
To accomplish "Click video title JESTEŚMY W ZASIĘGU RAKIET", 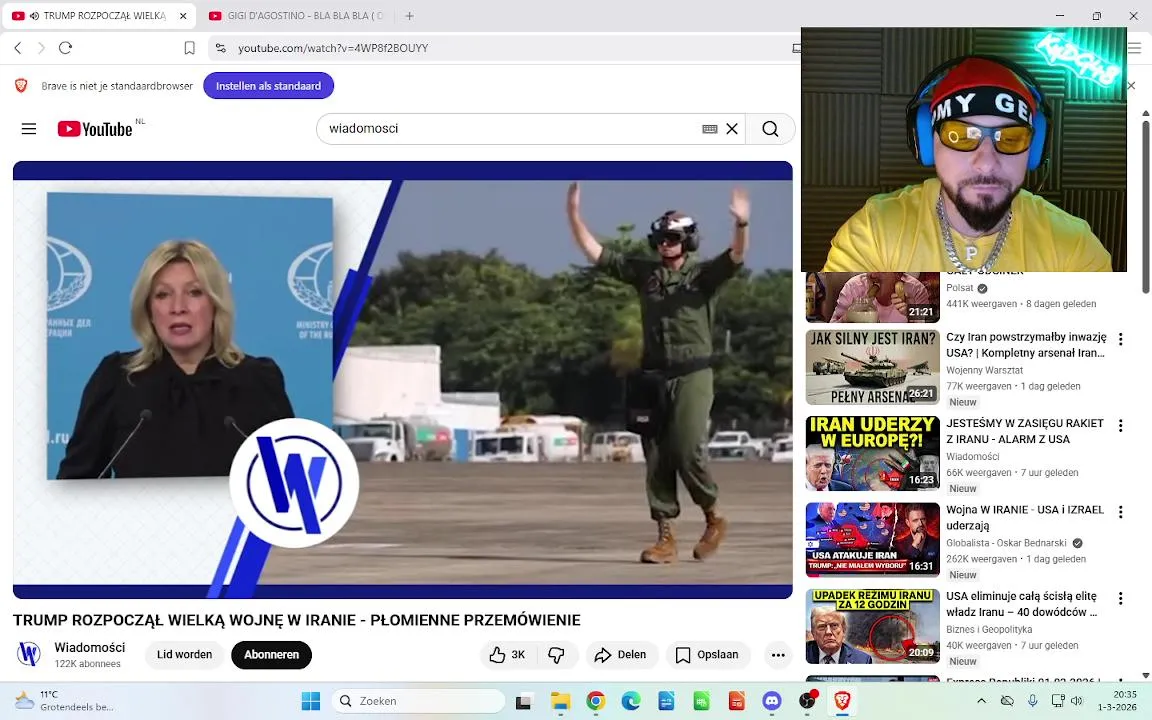I will click(1024, 431).
